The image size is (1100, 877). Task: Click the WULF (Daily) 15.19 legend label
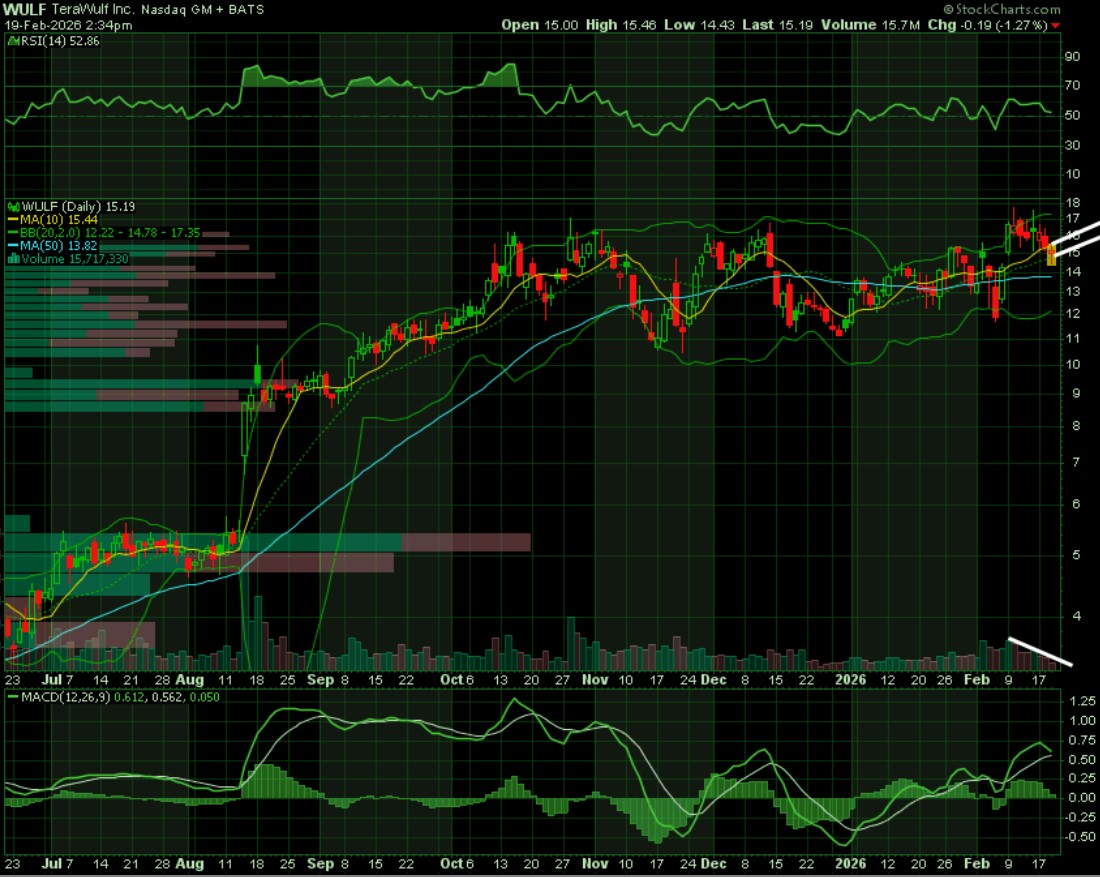pyautogui.click(x=79, y=207)
